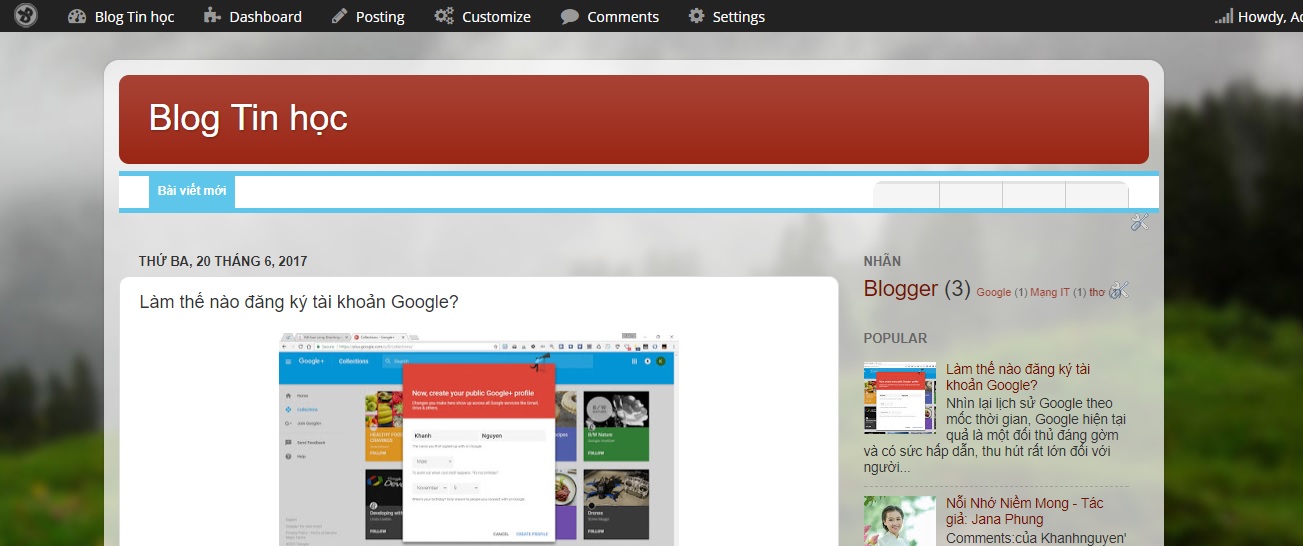
Task: Click the Howdy account greeting
Action: click(x=1269, y=16)
